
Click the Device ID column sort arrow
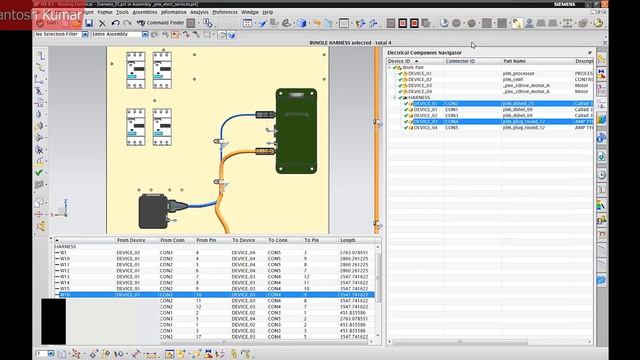click(x=416, y=61)
